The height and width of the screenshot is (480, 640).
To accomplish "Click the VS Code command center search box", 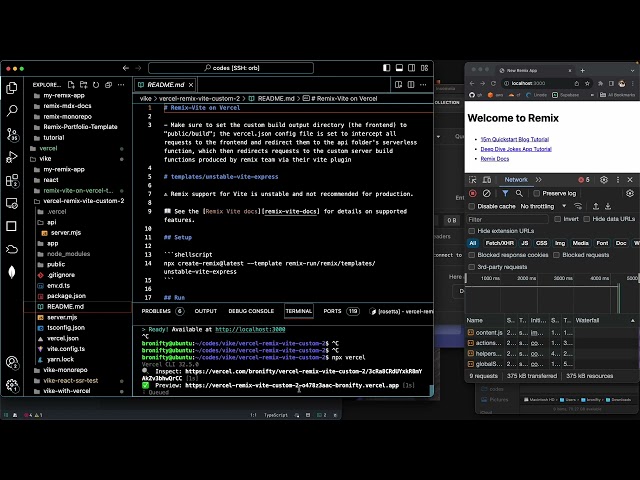I will [x=231, y=68].
